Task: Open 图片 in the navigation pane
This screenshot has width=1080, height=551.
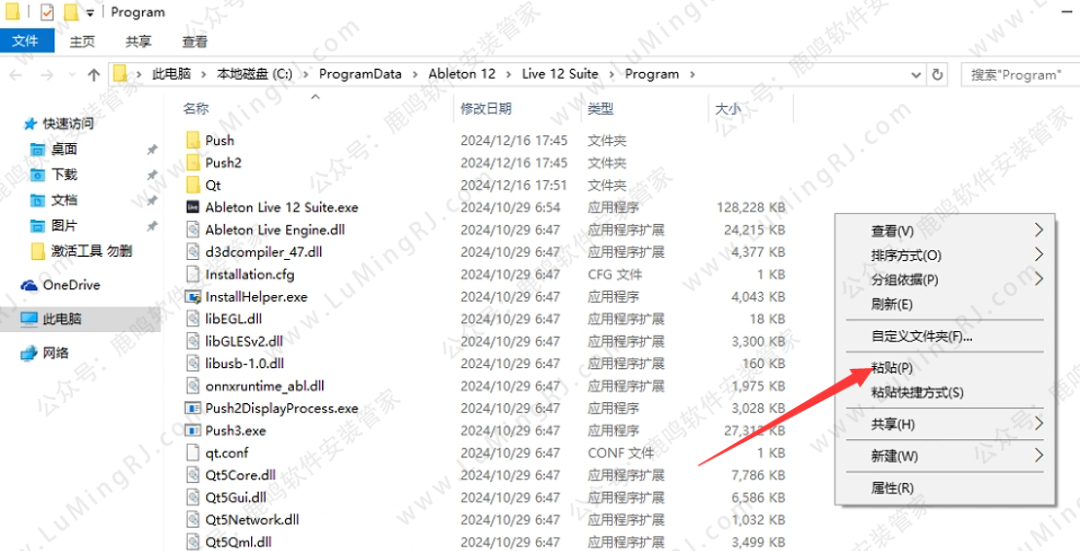Action: coord(64,225)
